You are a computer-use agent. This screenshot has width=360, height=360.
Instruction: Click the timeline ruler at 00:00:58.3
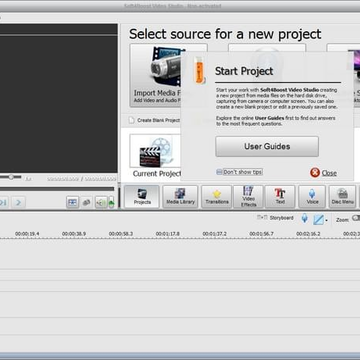click(121, 234)
